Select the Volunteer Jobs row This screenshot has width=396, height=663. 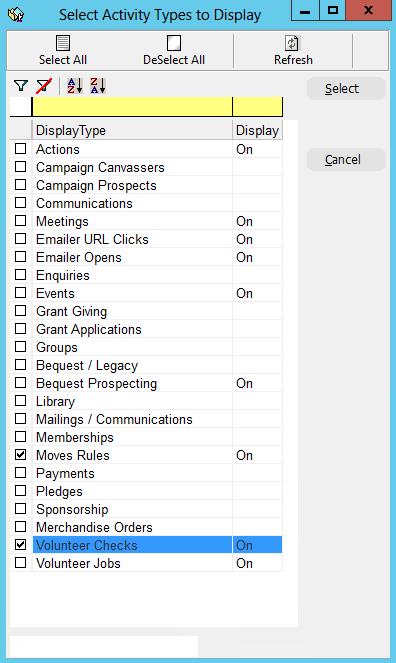tap(146, 563)
